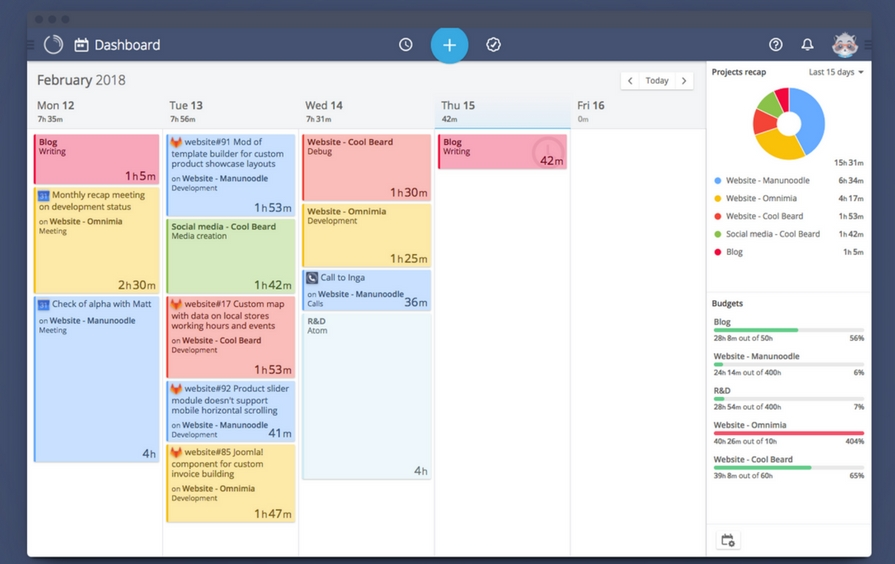Click the Blog legend row showing 1h 5m
The height and width of the screenshot is (564, 895).
coord(788,252)
